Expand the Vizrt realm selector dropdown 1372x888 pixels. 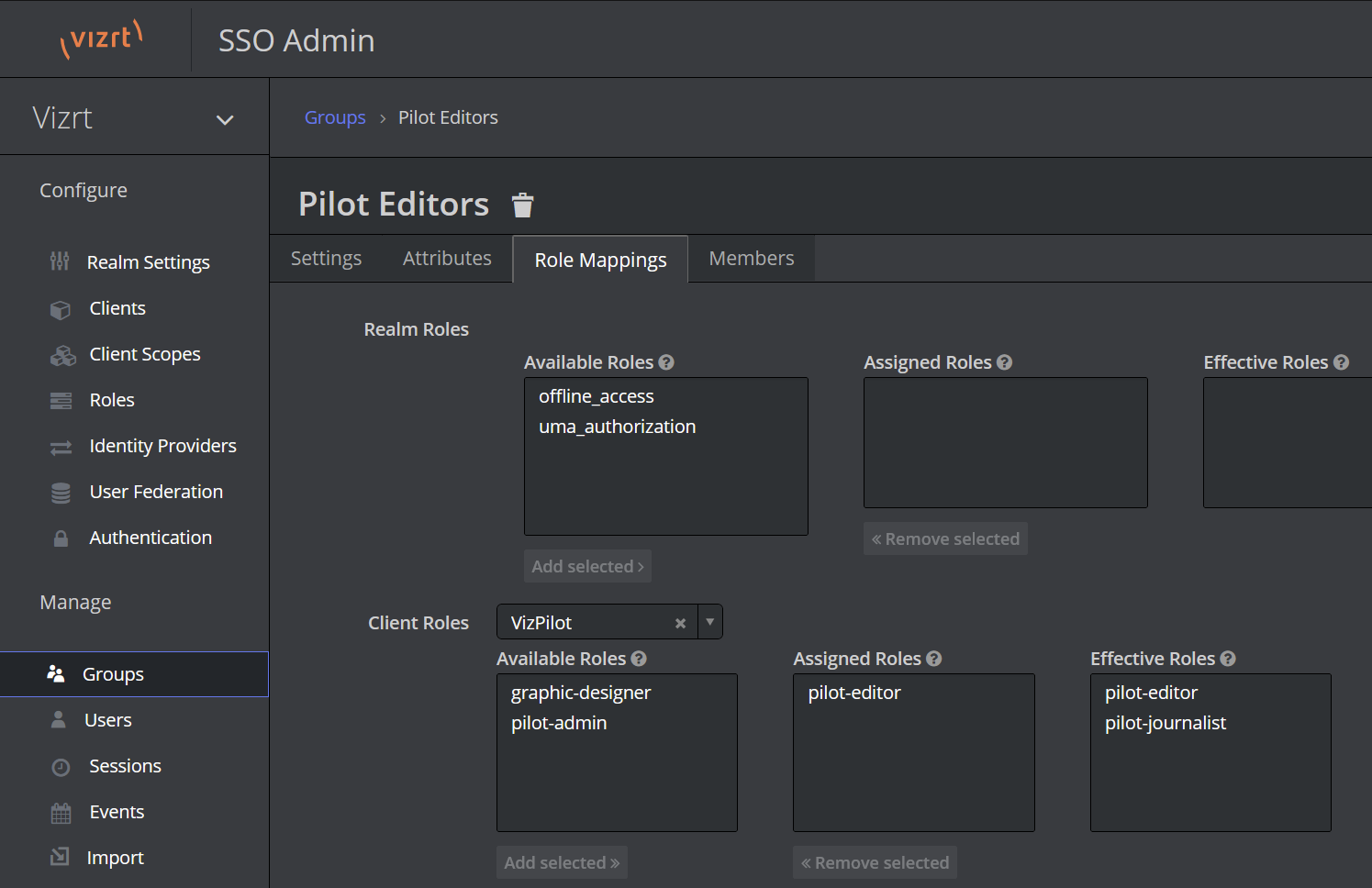(225, 120)
